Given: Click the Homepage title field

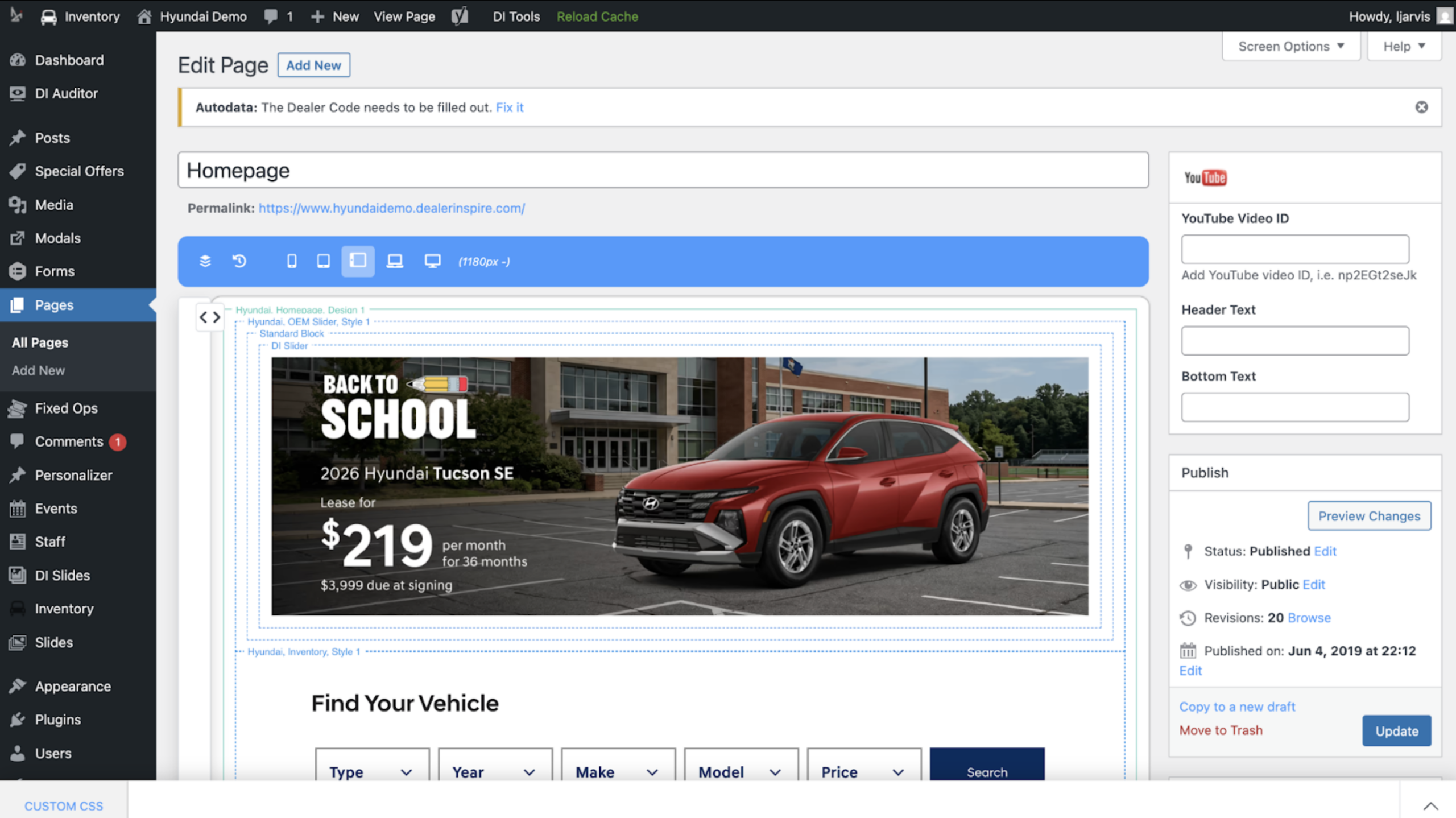Looking at the screenshot, I should tap(663, 170).
